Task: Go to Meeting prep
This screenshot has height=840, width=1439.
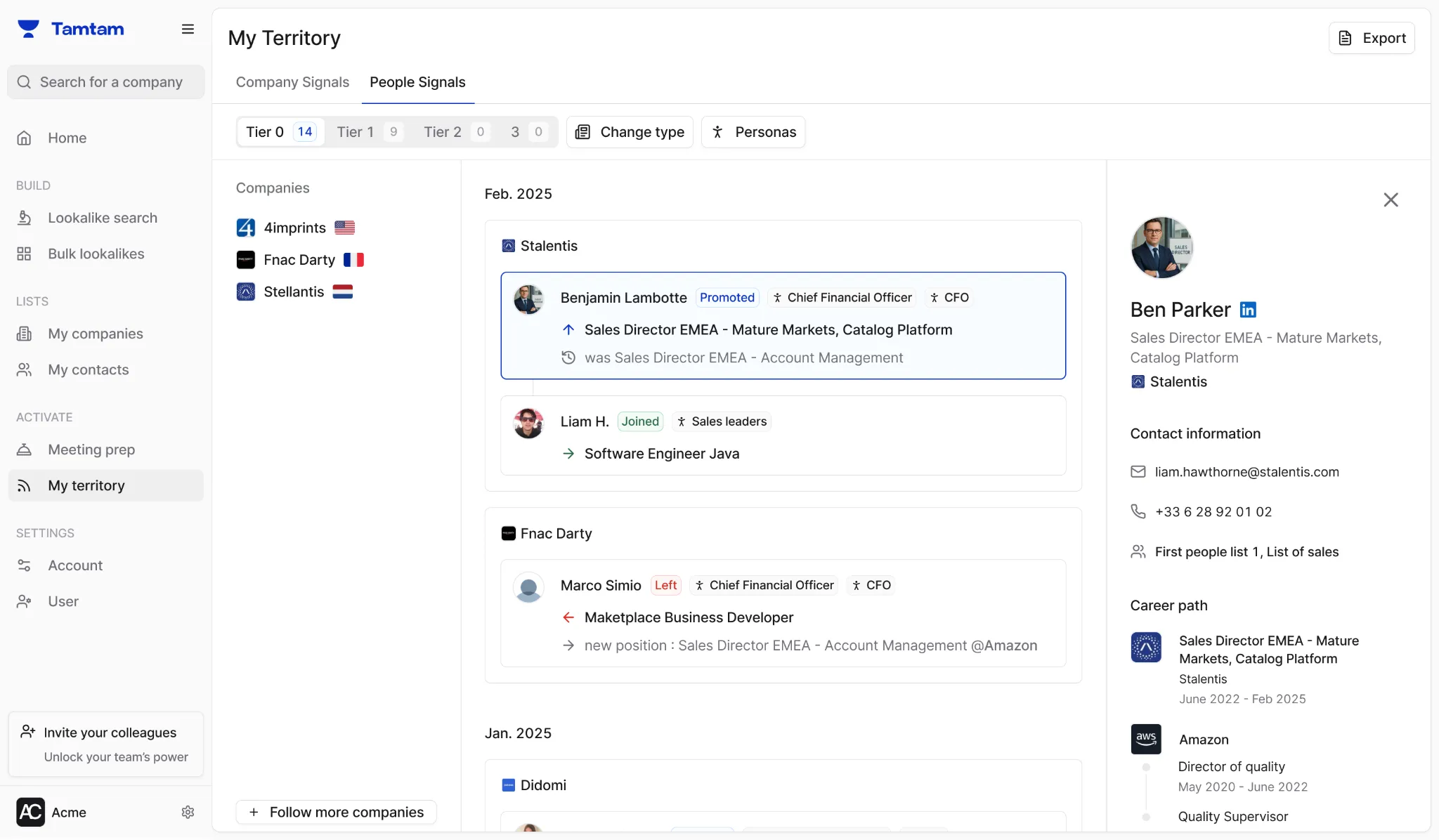Action: (91, 449)
